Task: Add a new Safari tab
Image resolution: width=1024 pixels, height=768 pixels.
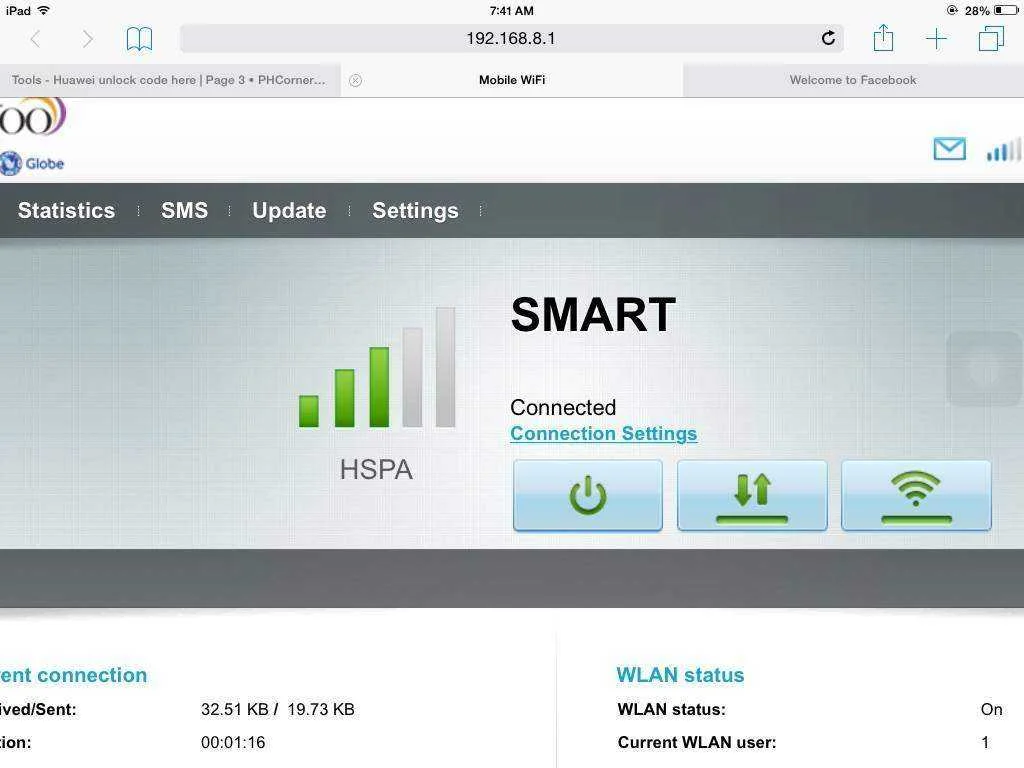Action: [x=936, y=39]
